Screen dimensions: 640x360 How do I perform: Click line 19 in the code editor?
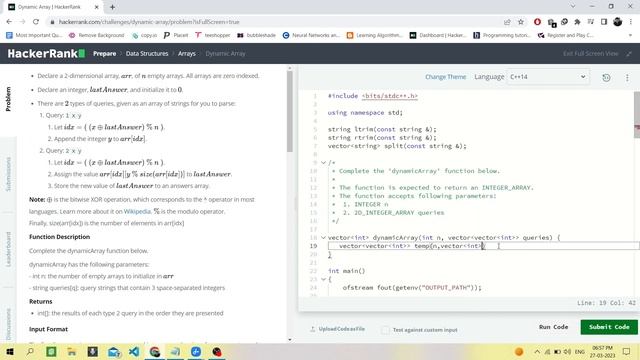click(483, 246)
